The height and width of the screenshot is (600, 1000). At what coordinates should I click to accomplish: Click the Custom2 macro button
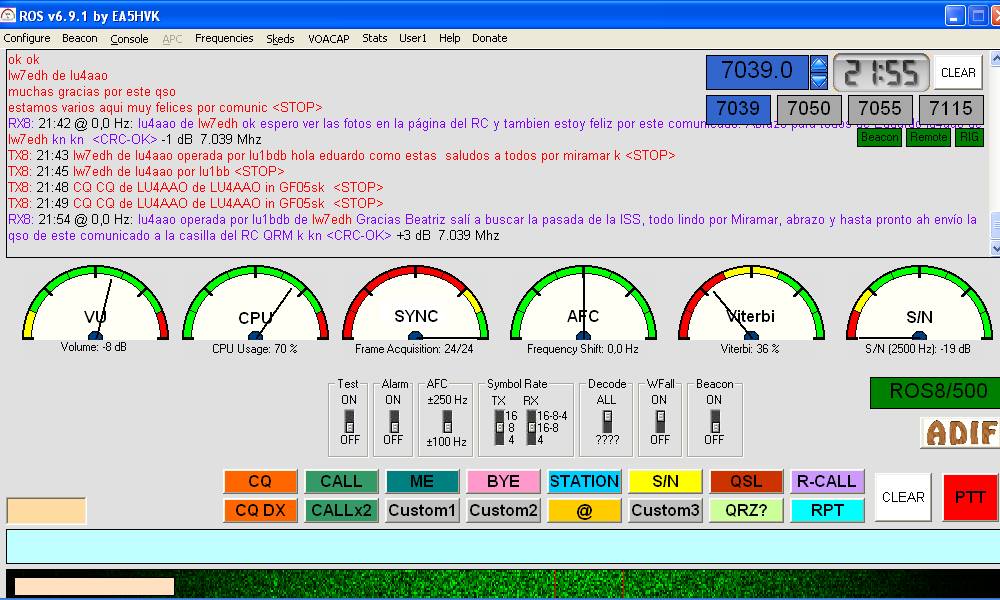click(x=503, y=511)
